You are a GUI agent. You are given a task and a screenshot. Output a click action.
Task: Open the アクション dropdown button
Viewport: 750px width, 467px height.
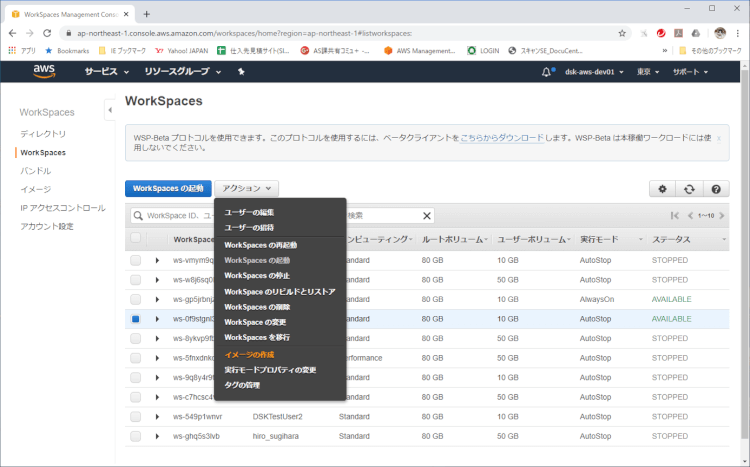click(246, 188)
